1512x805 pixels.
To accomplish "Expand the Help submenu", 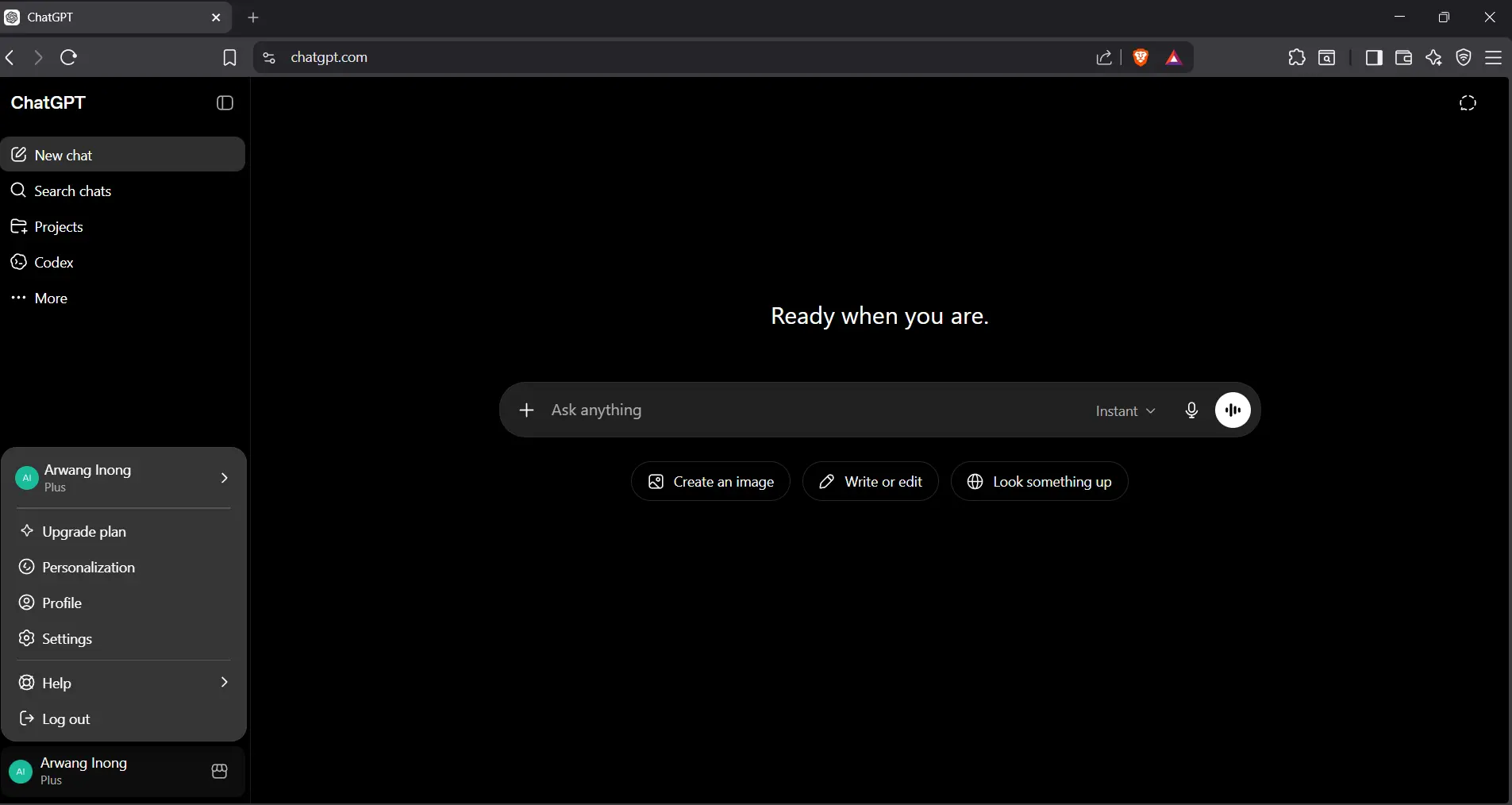I will 123,683.
